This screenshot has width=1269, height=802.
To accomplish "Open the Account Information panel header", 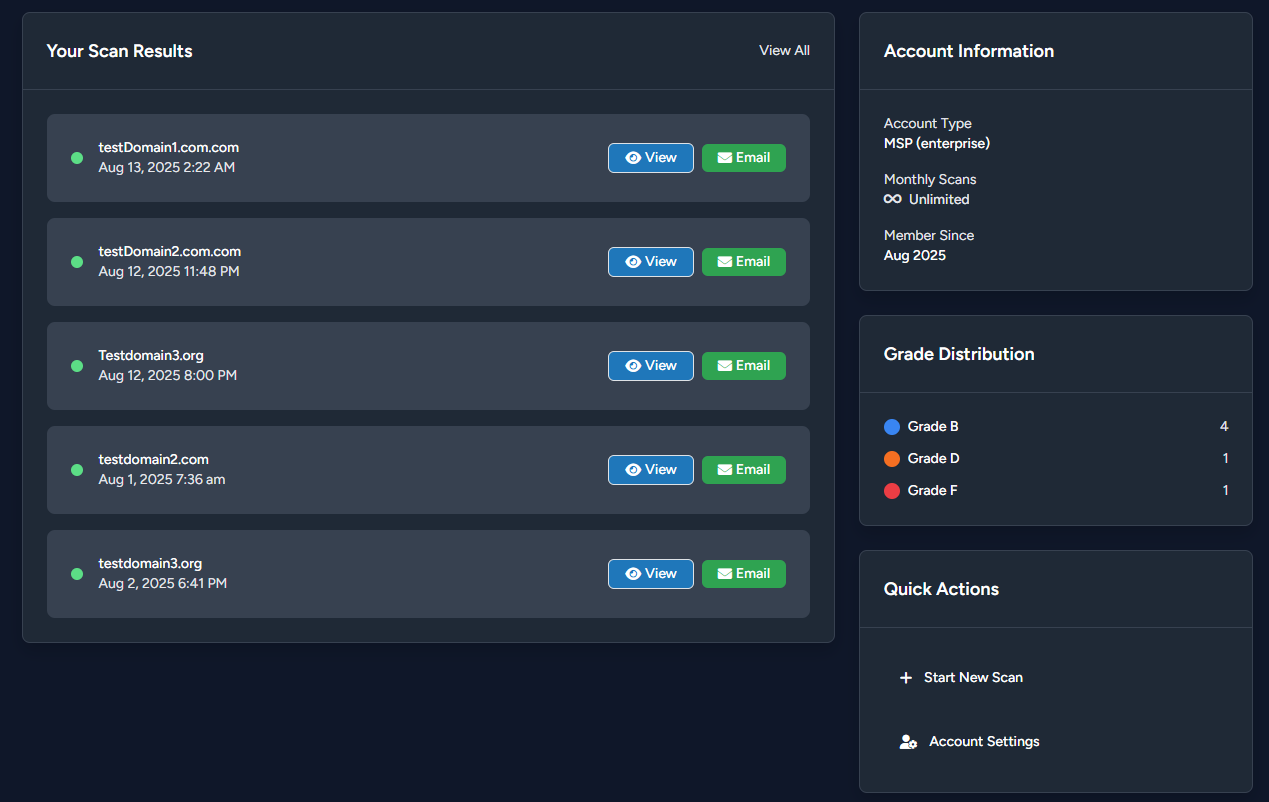I will tap(968, 50).
